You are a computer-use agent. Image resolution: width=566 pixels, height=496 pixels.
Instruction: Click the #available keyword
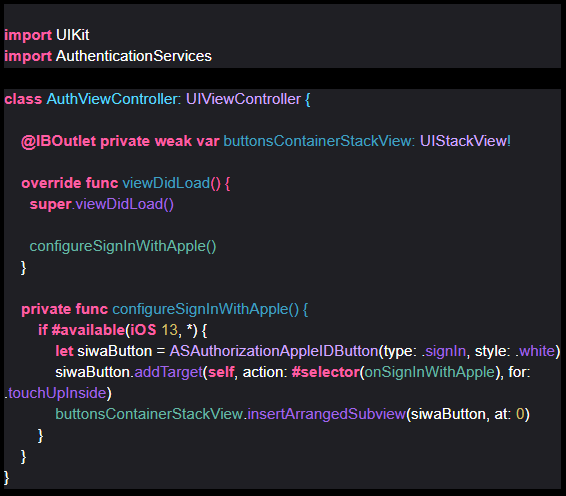(88, 330)
